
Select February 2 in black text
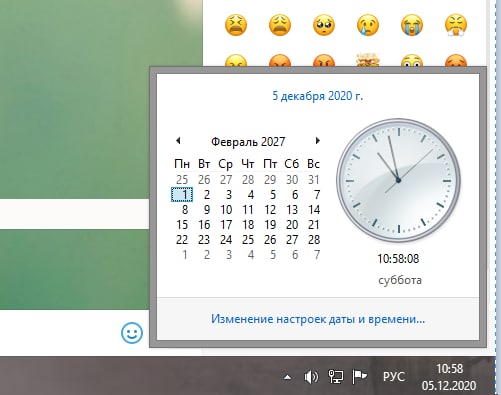point(207,195)
